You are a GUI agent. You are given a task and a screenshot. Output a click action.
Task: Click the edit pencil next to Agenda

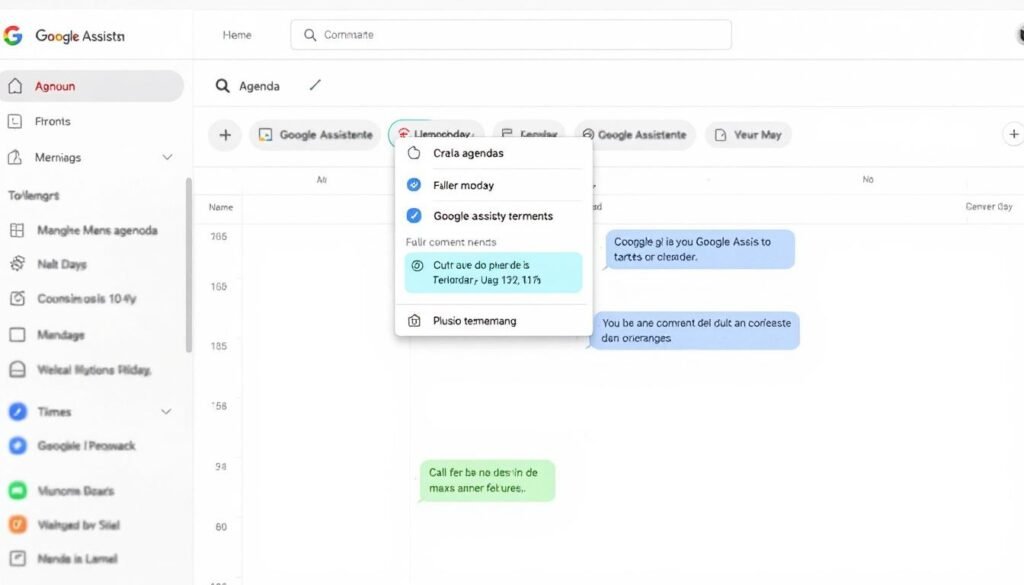click(x=315, y=86)
